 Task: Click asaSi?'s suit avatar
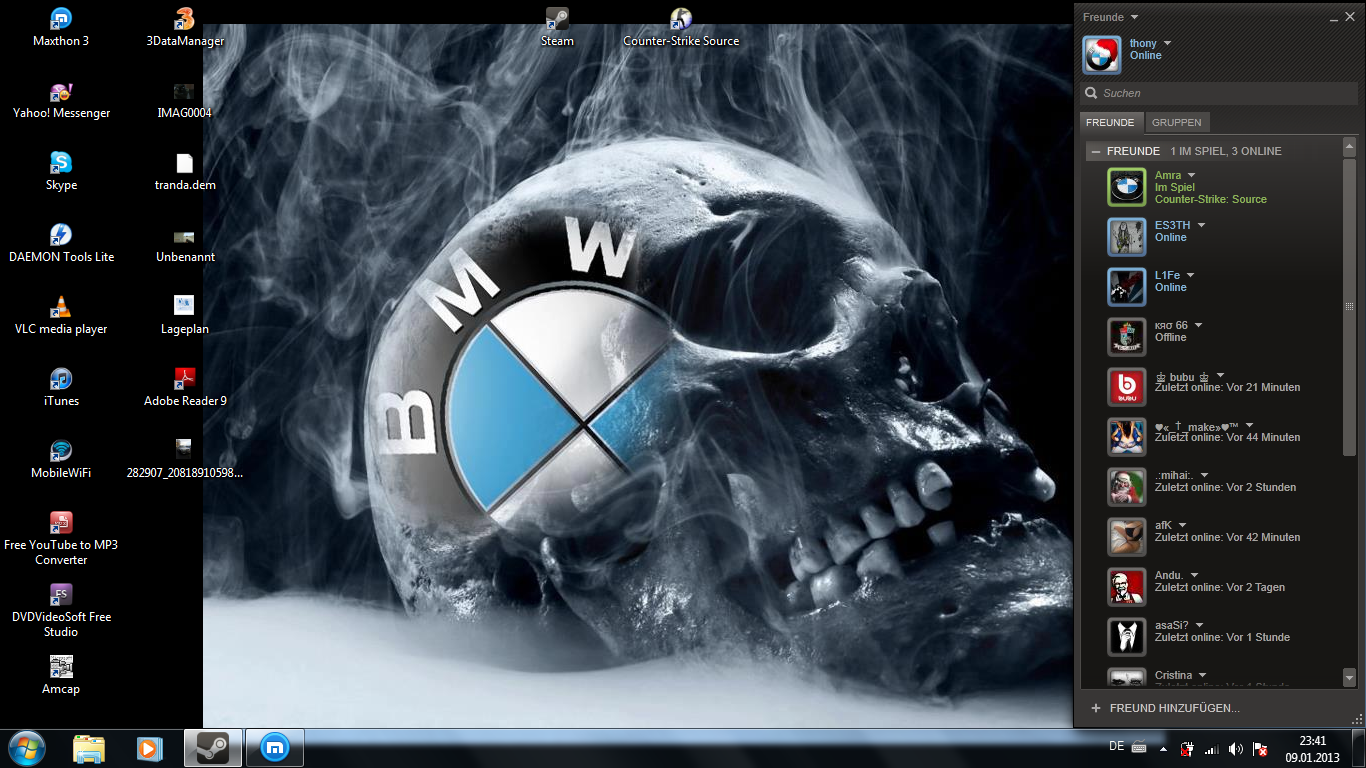(x=1126, y=637)
